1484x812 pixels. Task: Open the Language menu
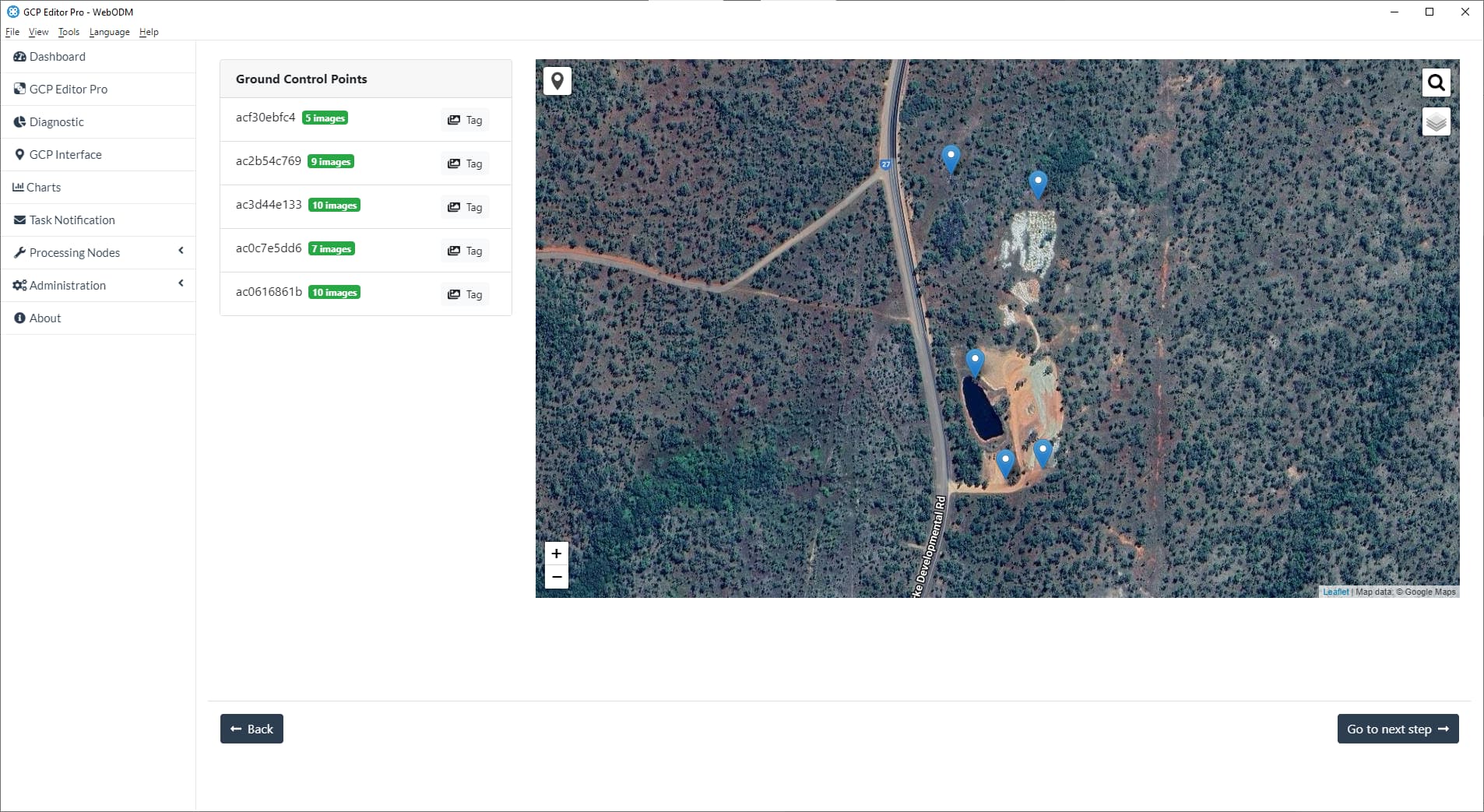(x=109, y=32)
